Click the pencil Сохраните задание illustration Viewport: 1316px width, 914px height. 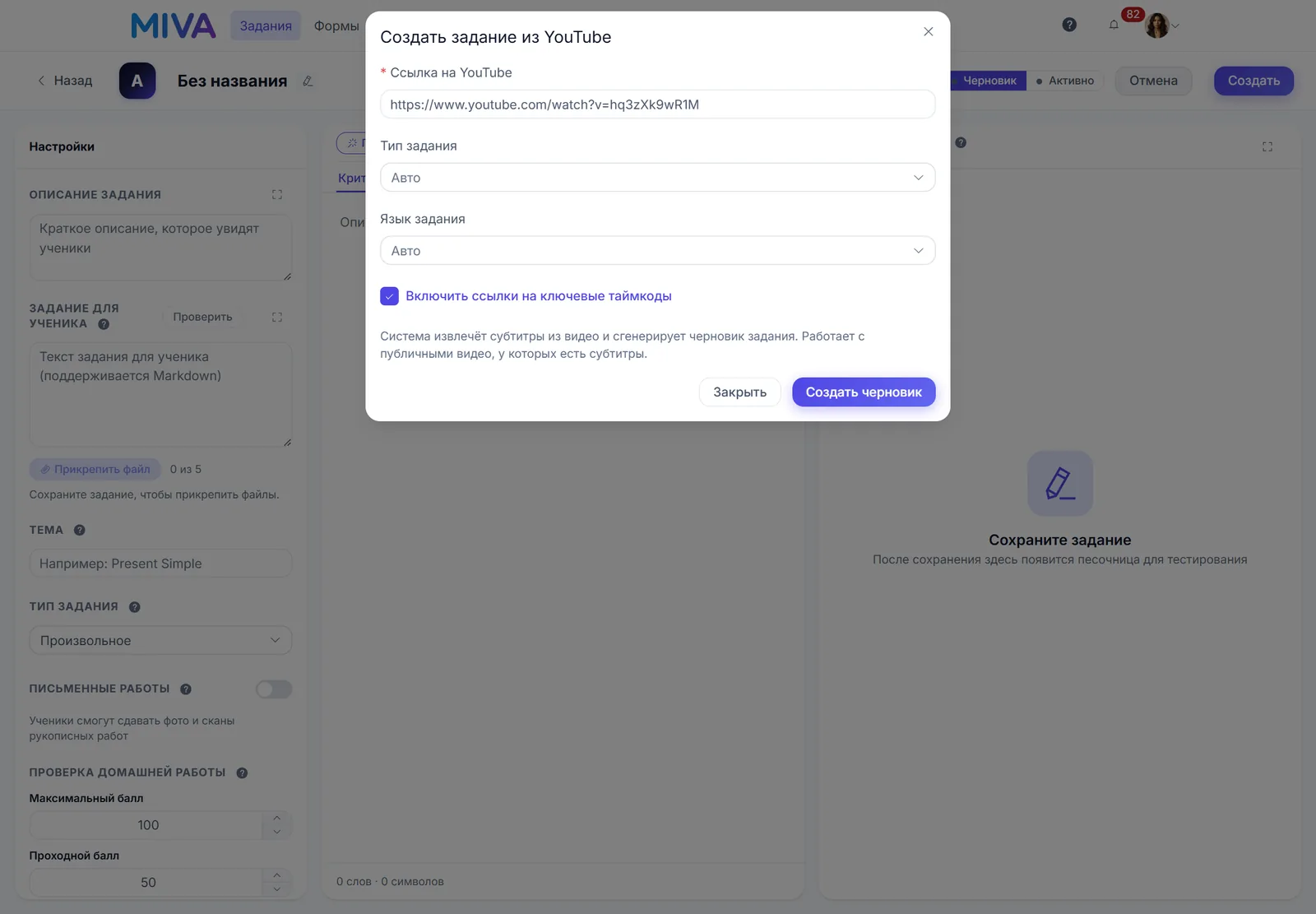(x=1060, y=484)
